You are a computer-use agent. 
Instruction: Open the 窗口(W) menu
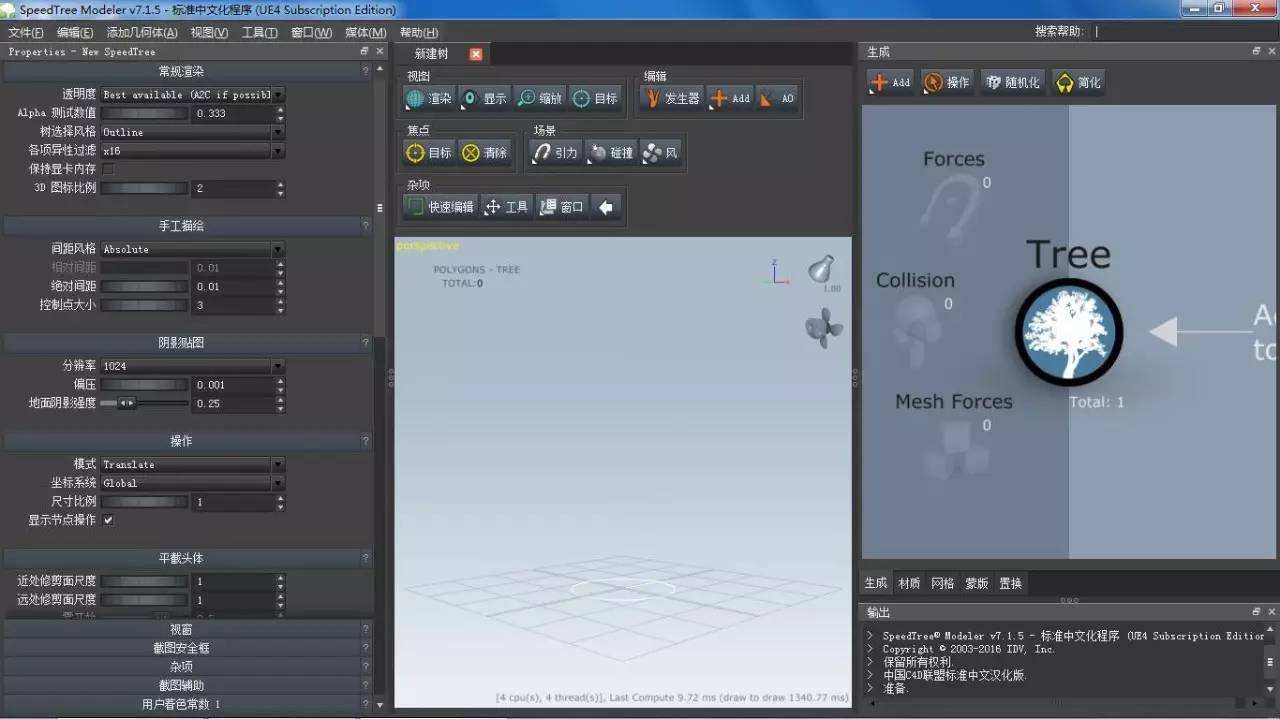(x=311, y=32)
